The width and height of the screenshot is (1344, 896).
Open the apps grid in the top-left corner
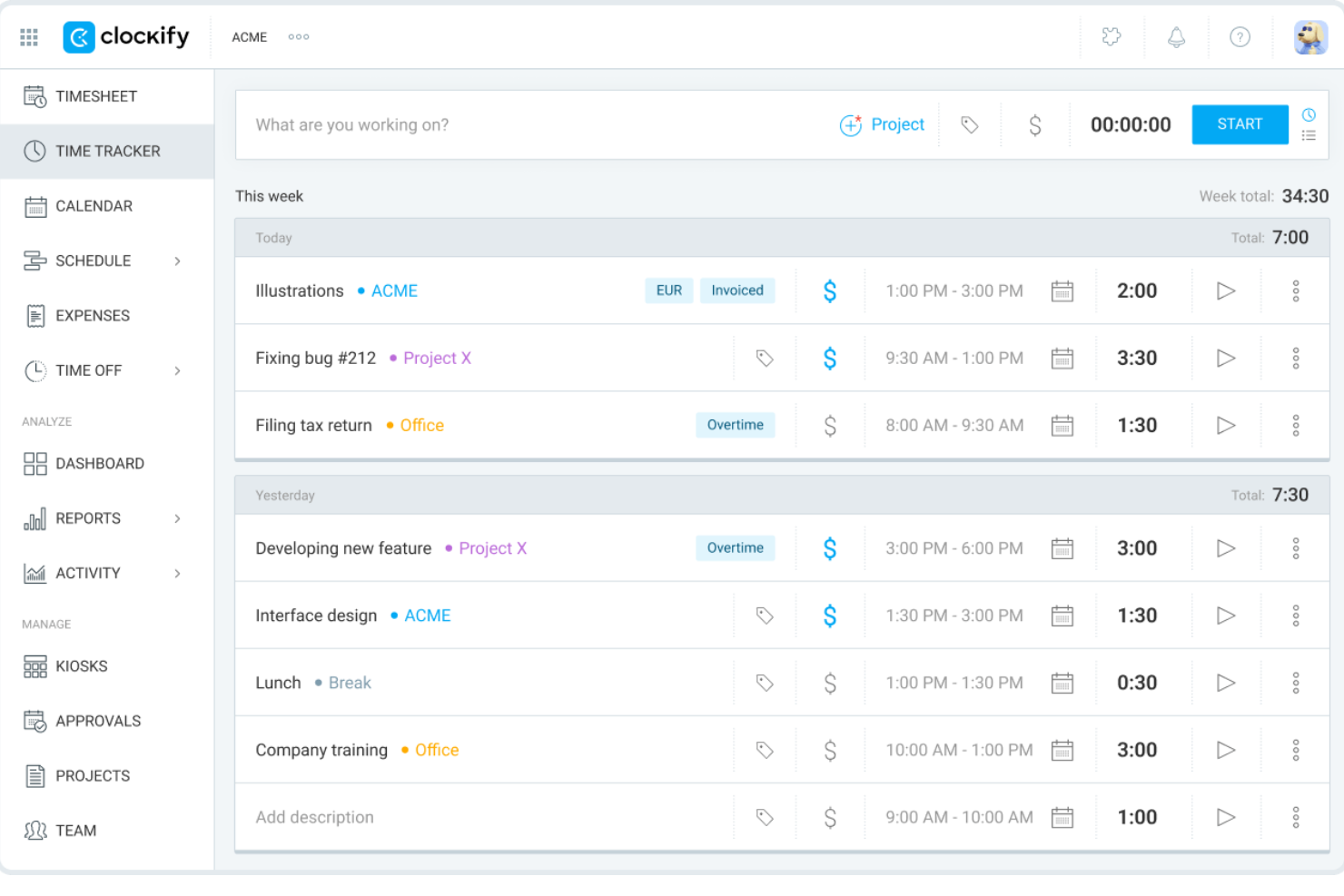click(28, 36)
